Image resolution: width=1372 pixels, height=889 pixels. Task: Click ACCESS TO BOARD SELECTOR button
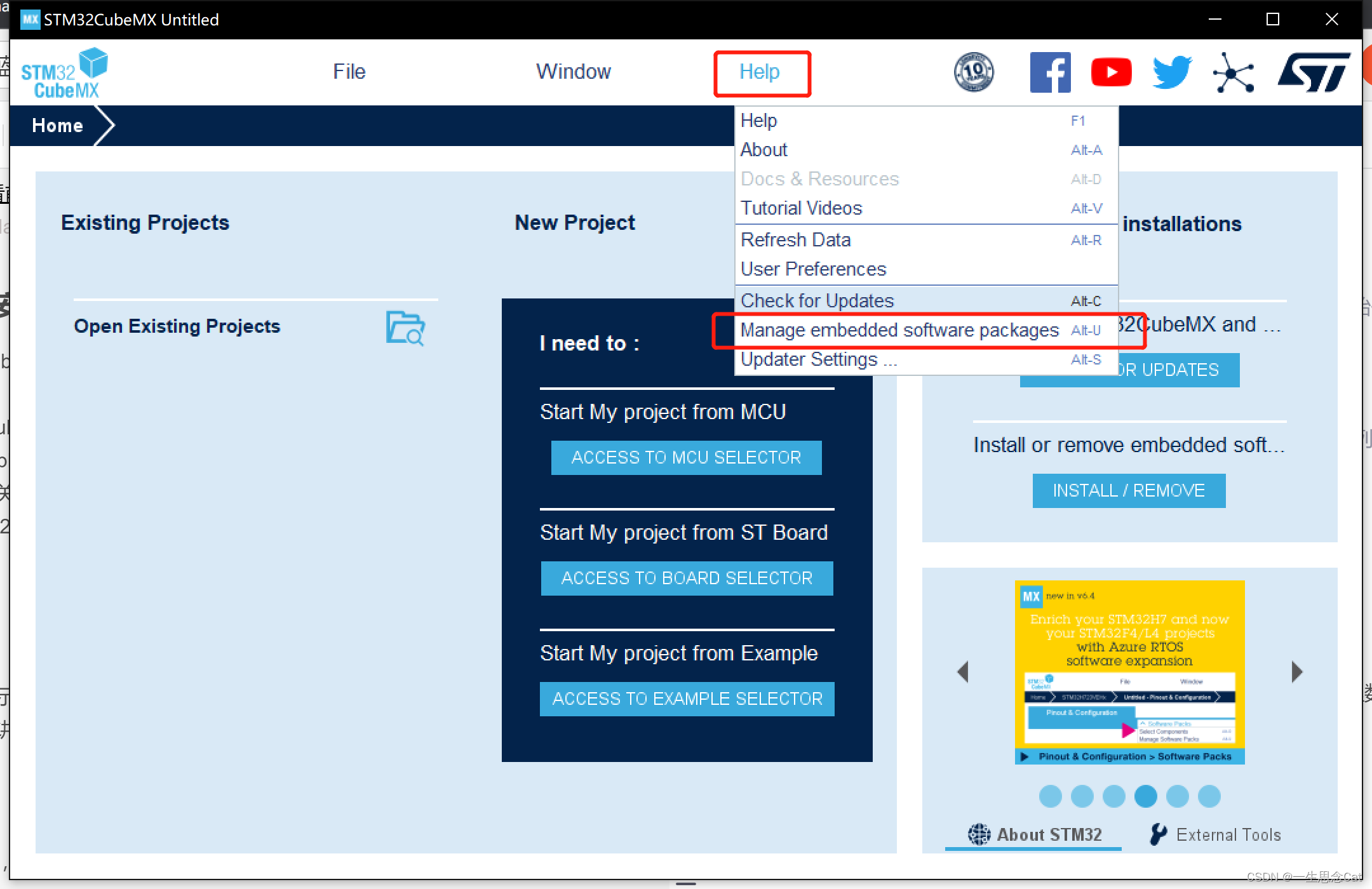tap(687, 578)
